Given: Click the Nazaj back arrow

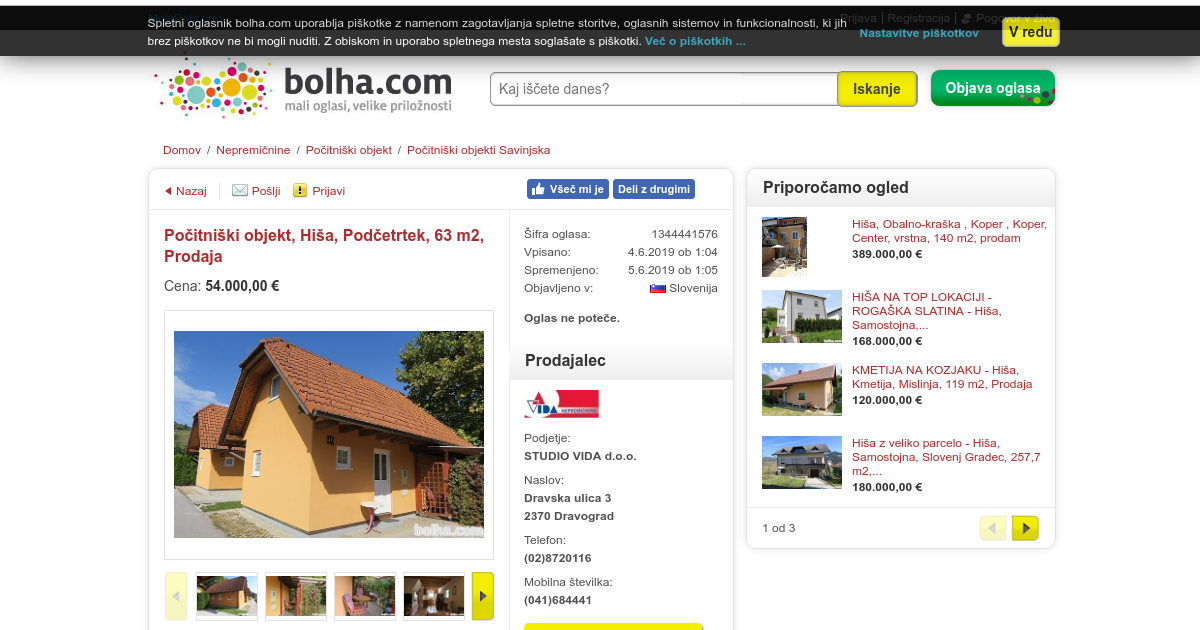Looking at the screenshot, I should pyautogui.click(x=168, y=191).
